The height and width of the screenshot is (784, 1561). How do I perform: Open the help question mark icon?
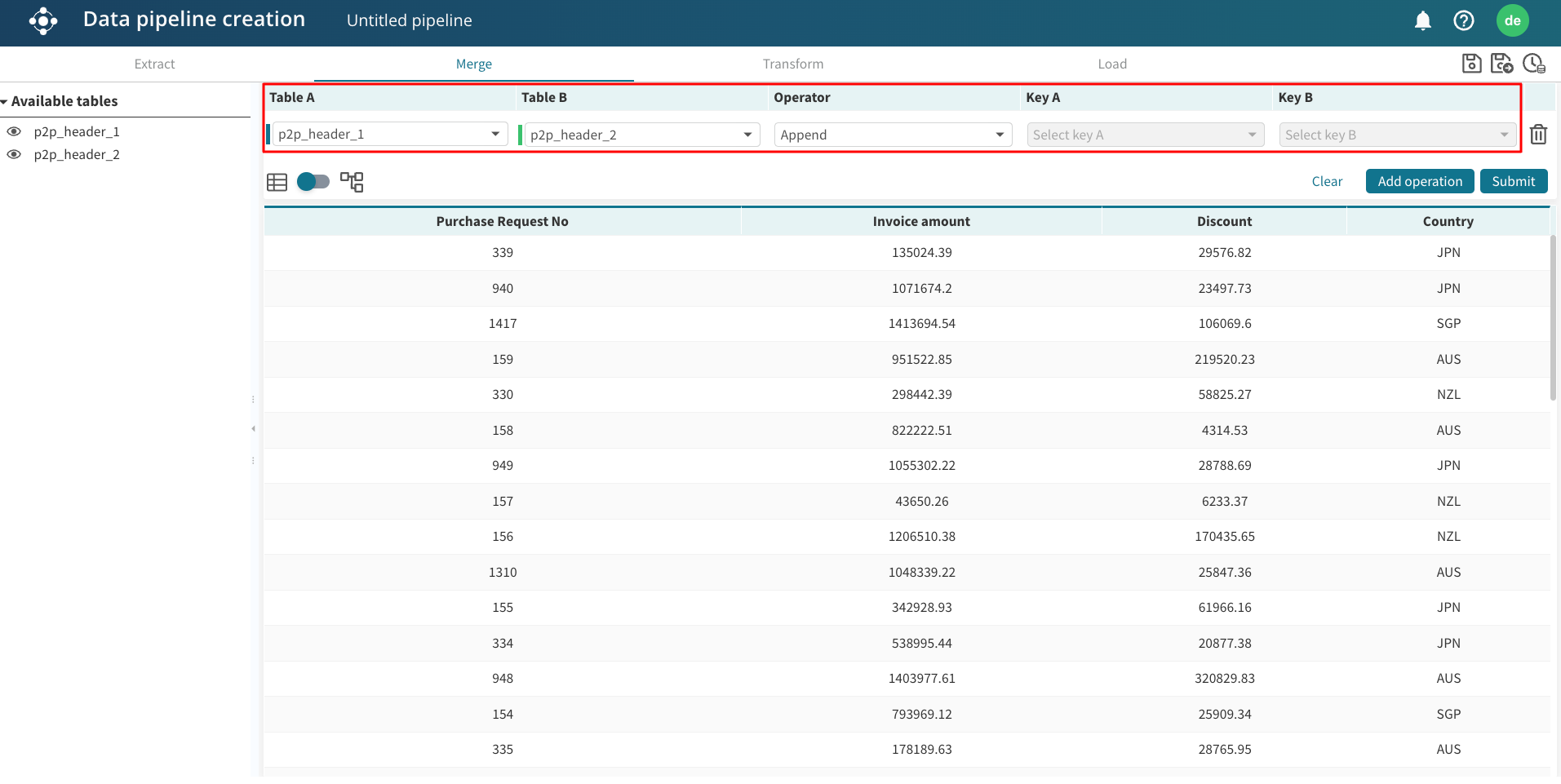pyautogui.click(x=1463, y=20)
